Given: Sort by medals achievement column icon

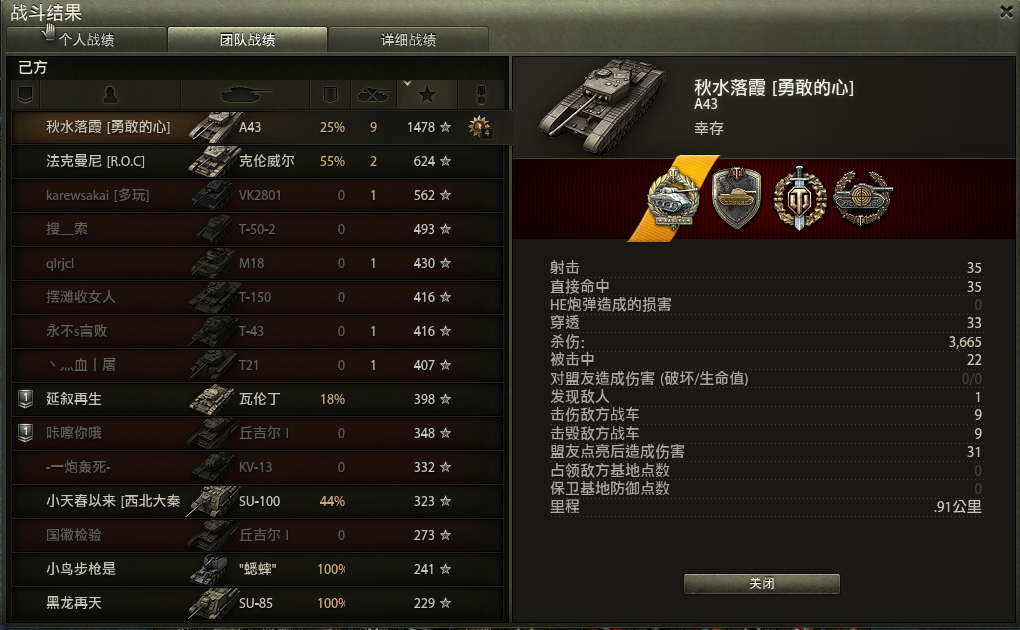Looking at the screenshot, I should coord(481,95).
